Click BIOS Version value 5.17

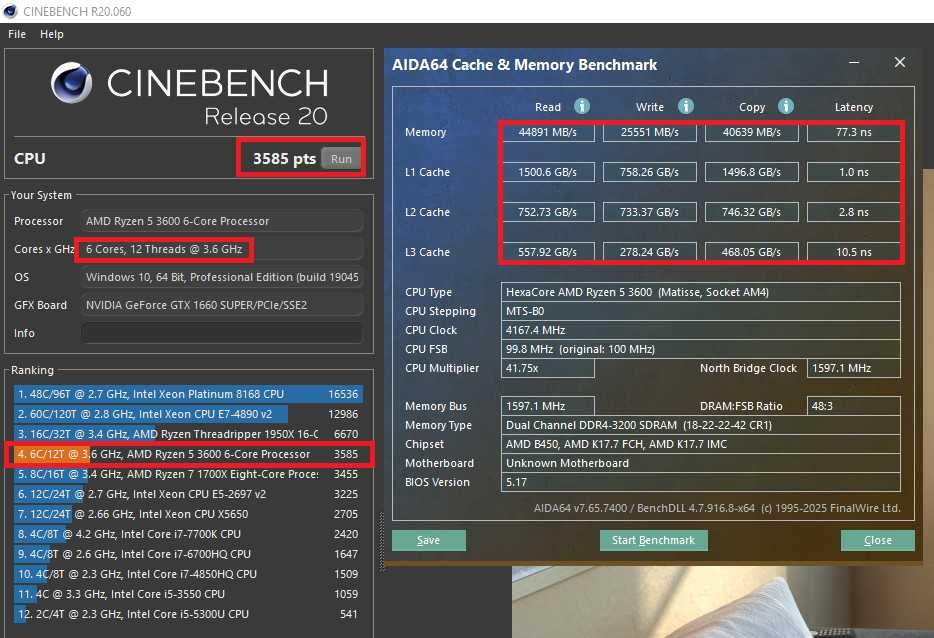(700, 482)
